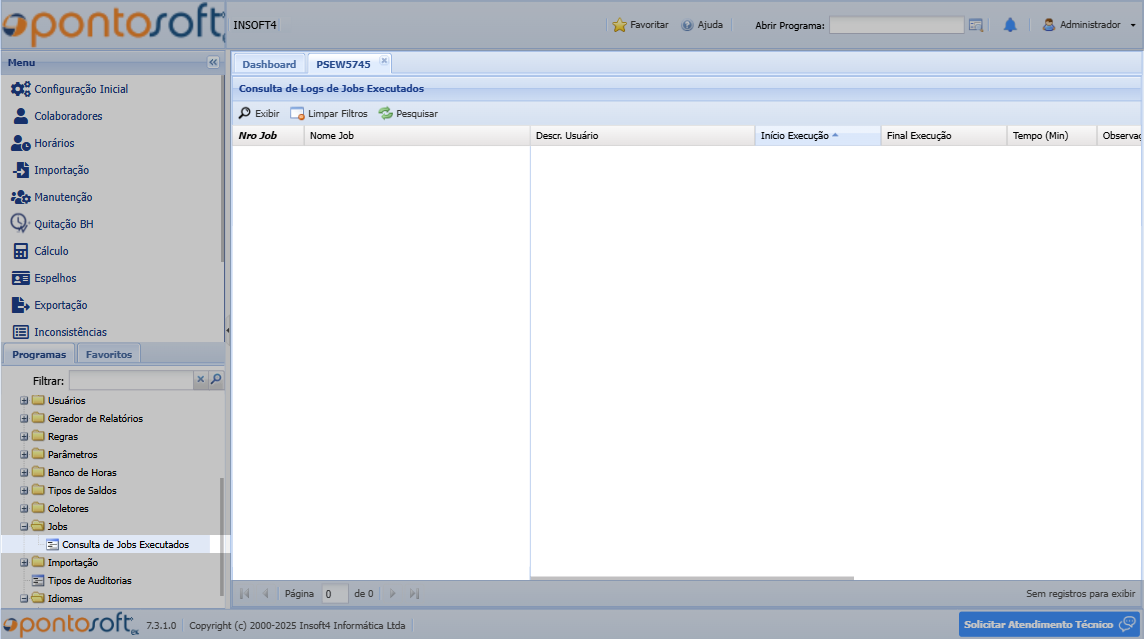Collapse the Menu panel with double-arrow
The height and width of the screenshot is (639, 1144).
[213, 62]
